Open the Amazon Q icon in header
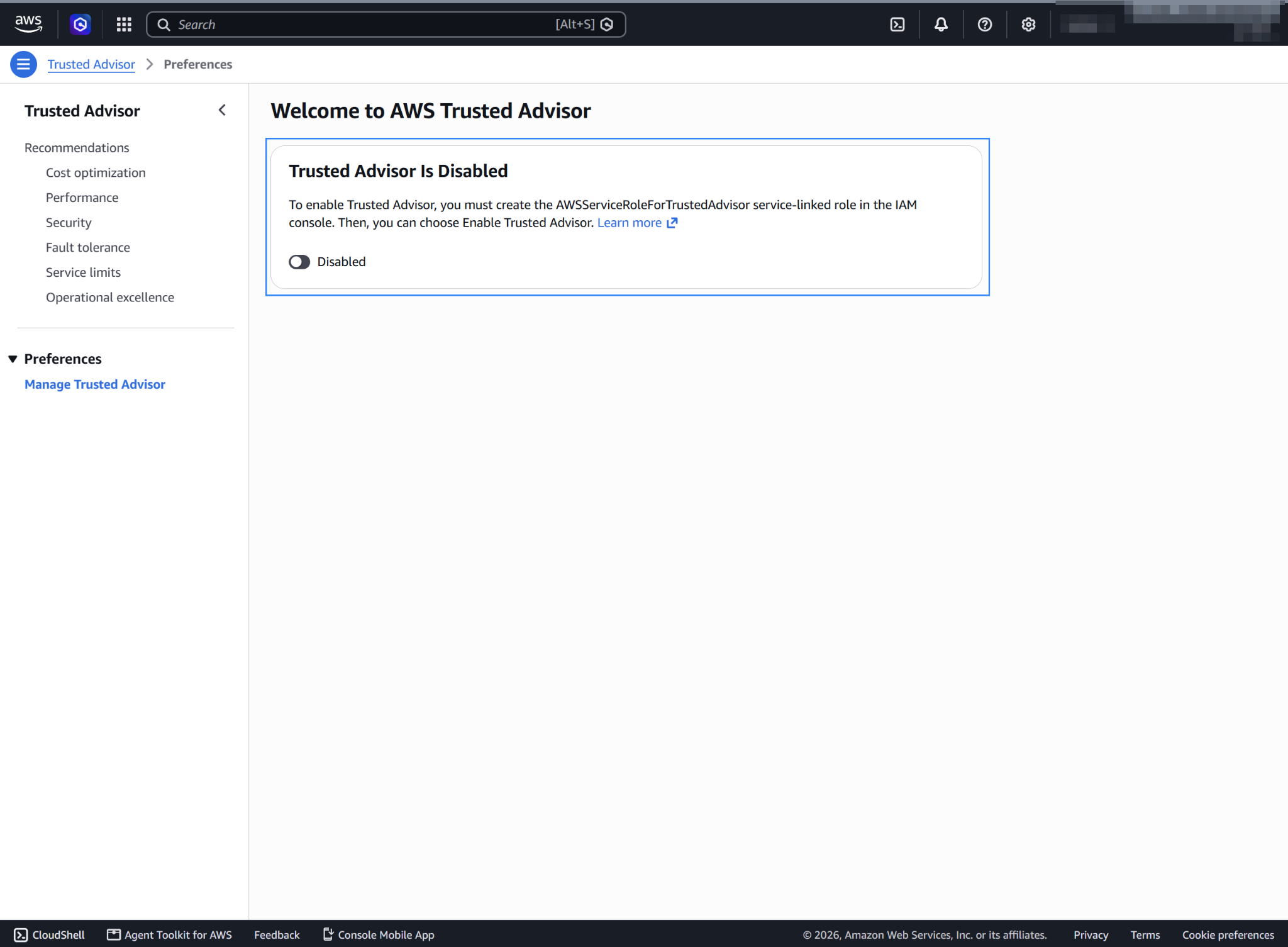Viewport: 1288px width, 947px height. coord(80,25)
